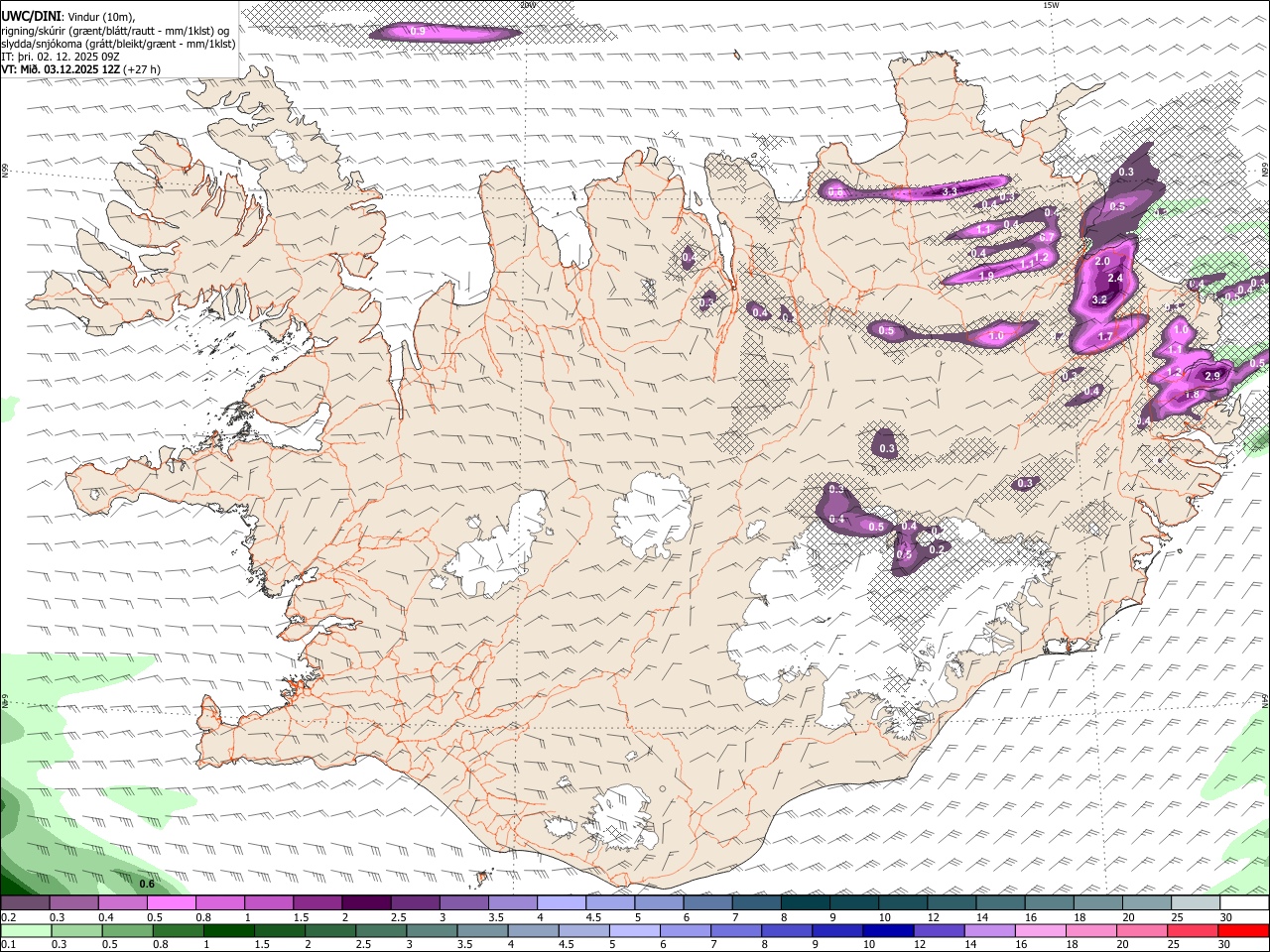Screen dimensions: 1270x952
Task: Click the '2.9' snowfall value on the map
Action: click(1212, 376)
